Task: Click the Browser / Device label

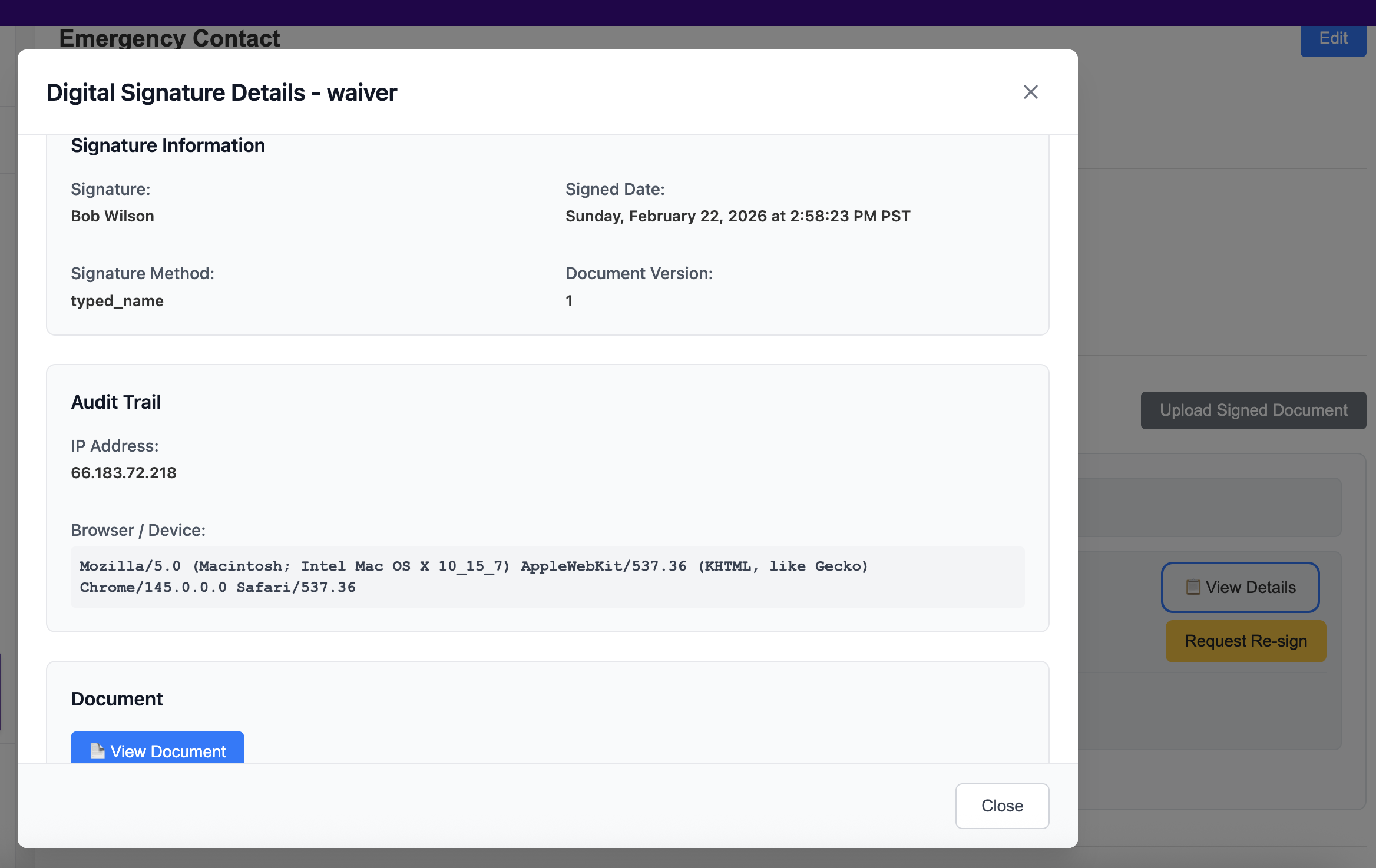Action: (x=138, y=530)
